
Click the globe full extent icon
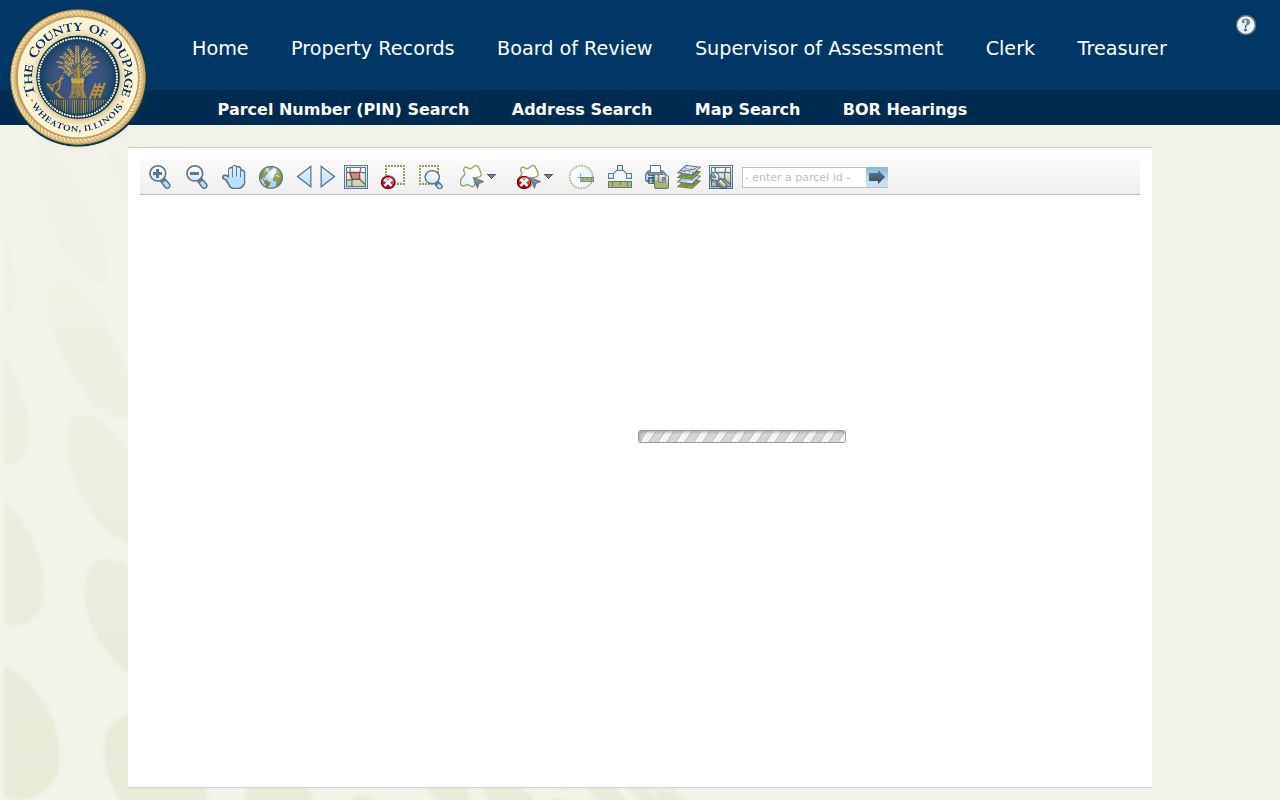(271, 177)
